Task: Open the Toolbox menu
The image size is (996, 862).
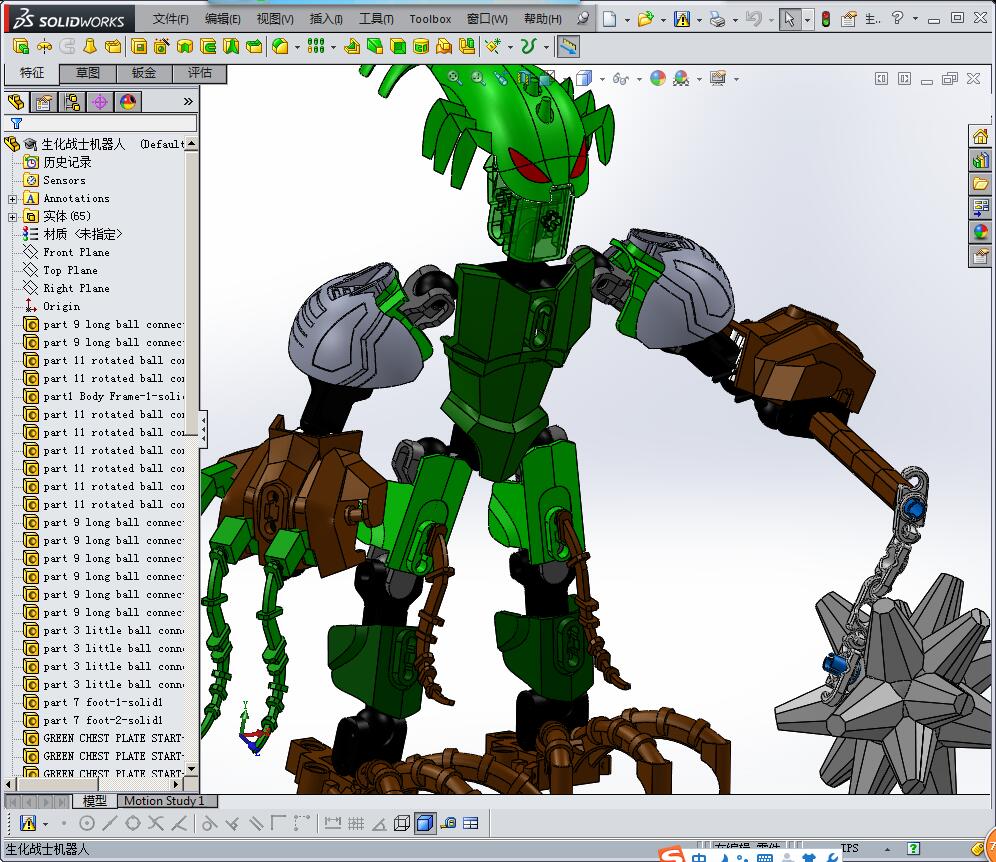Action: 430,19
